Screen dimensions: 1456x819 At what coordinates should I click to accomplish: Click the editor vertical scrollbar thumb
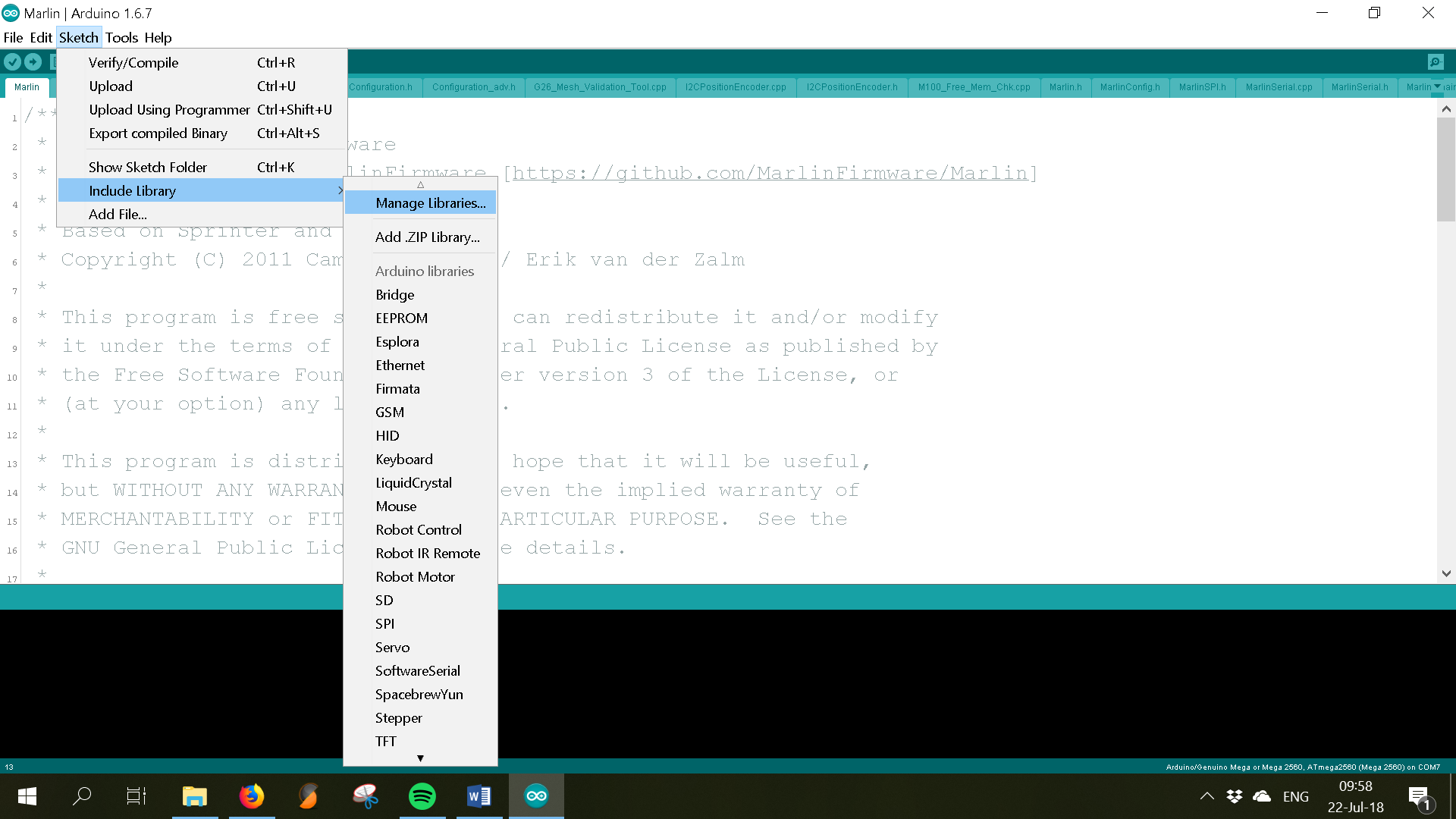pyautogui.click(x=1446, y=169)
